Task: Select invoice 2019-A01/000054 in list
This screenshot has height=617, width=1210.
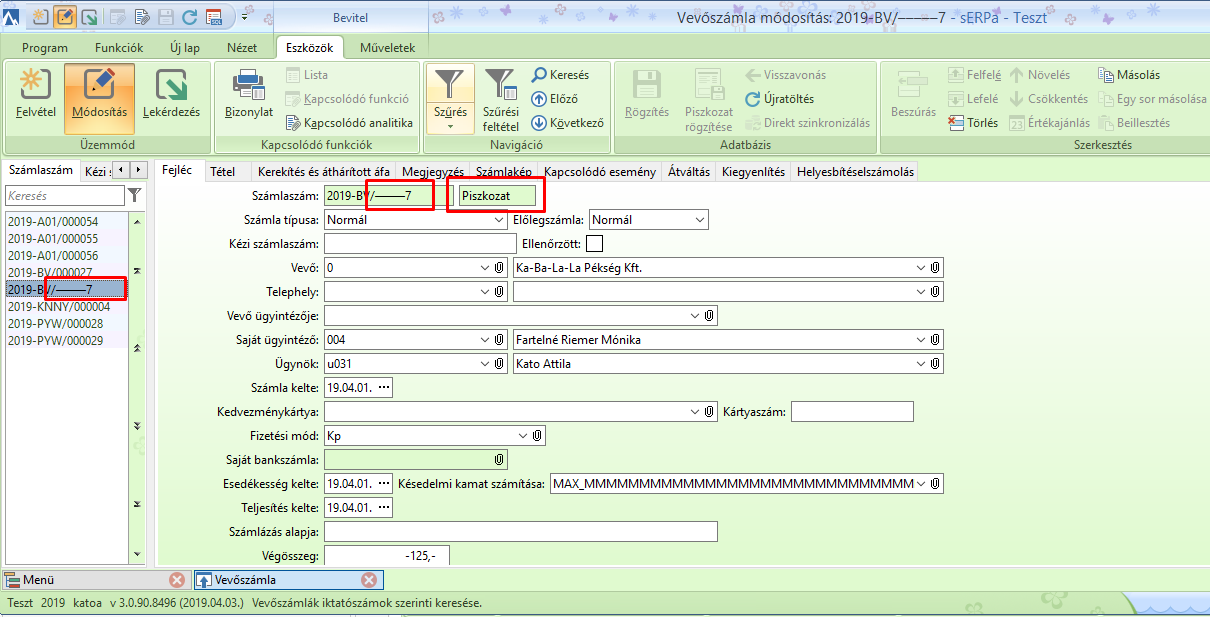Action: tap(65, 221)
